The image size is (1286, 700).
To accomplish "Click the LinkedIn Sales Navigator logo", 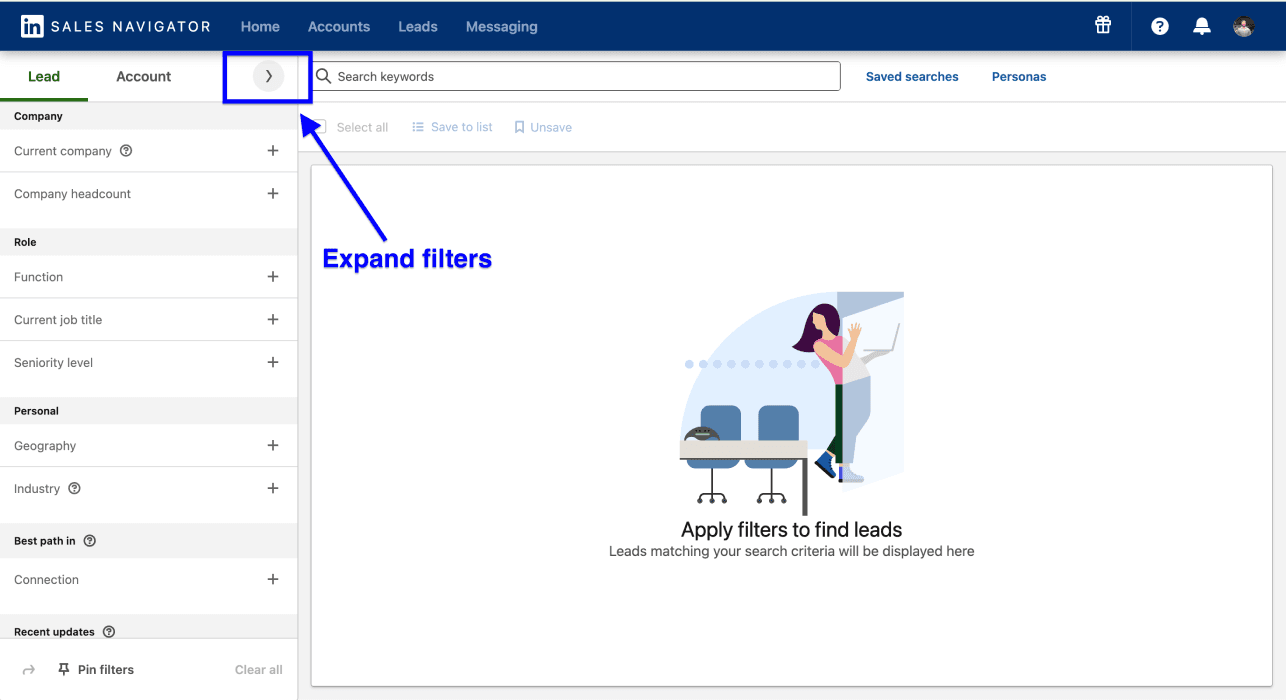I will click(113, 25).
